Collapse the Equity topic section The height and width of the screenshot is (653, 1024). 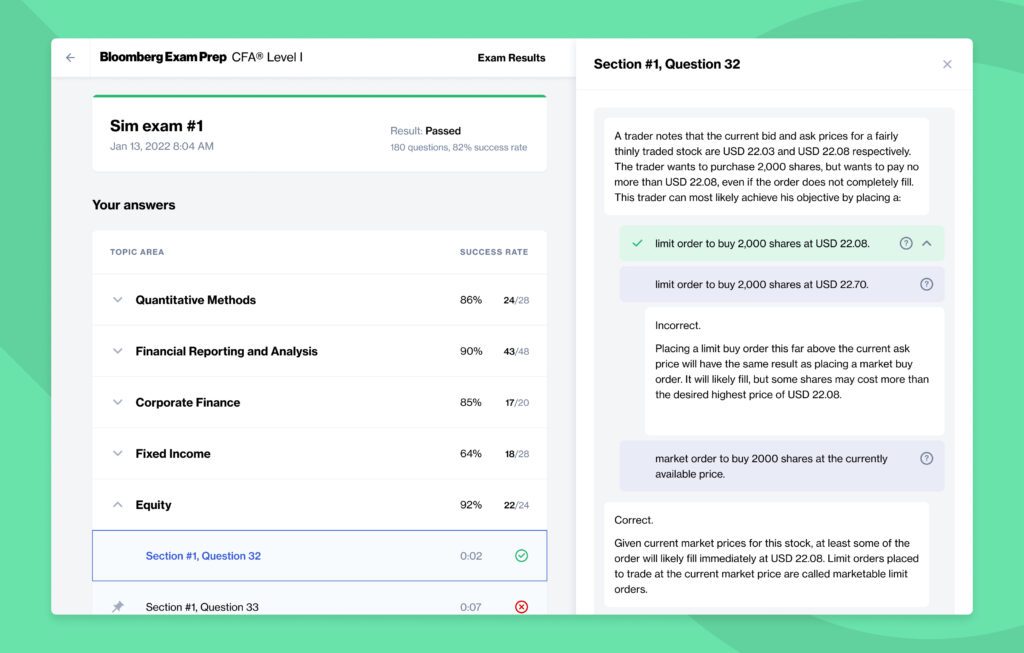[x=118, y=505]
